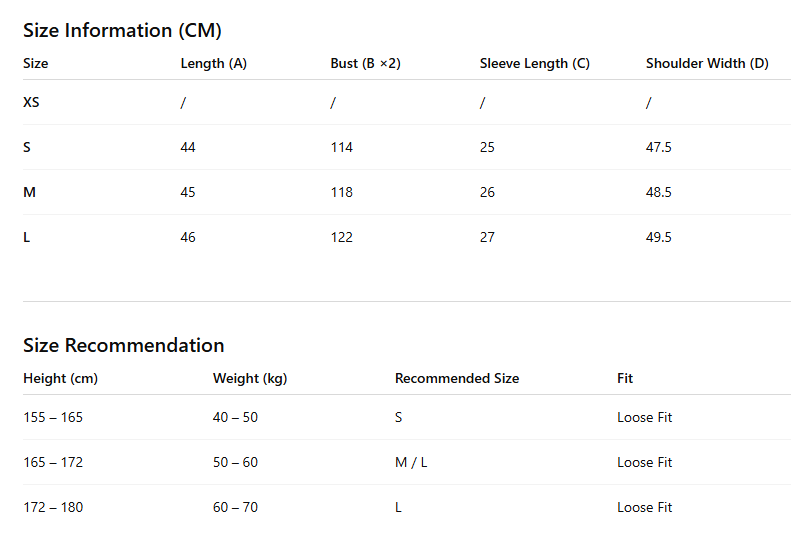The image size is (793, 556).
Task: Select the XS size row label
Action: point(31,102)
